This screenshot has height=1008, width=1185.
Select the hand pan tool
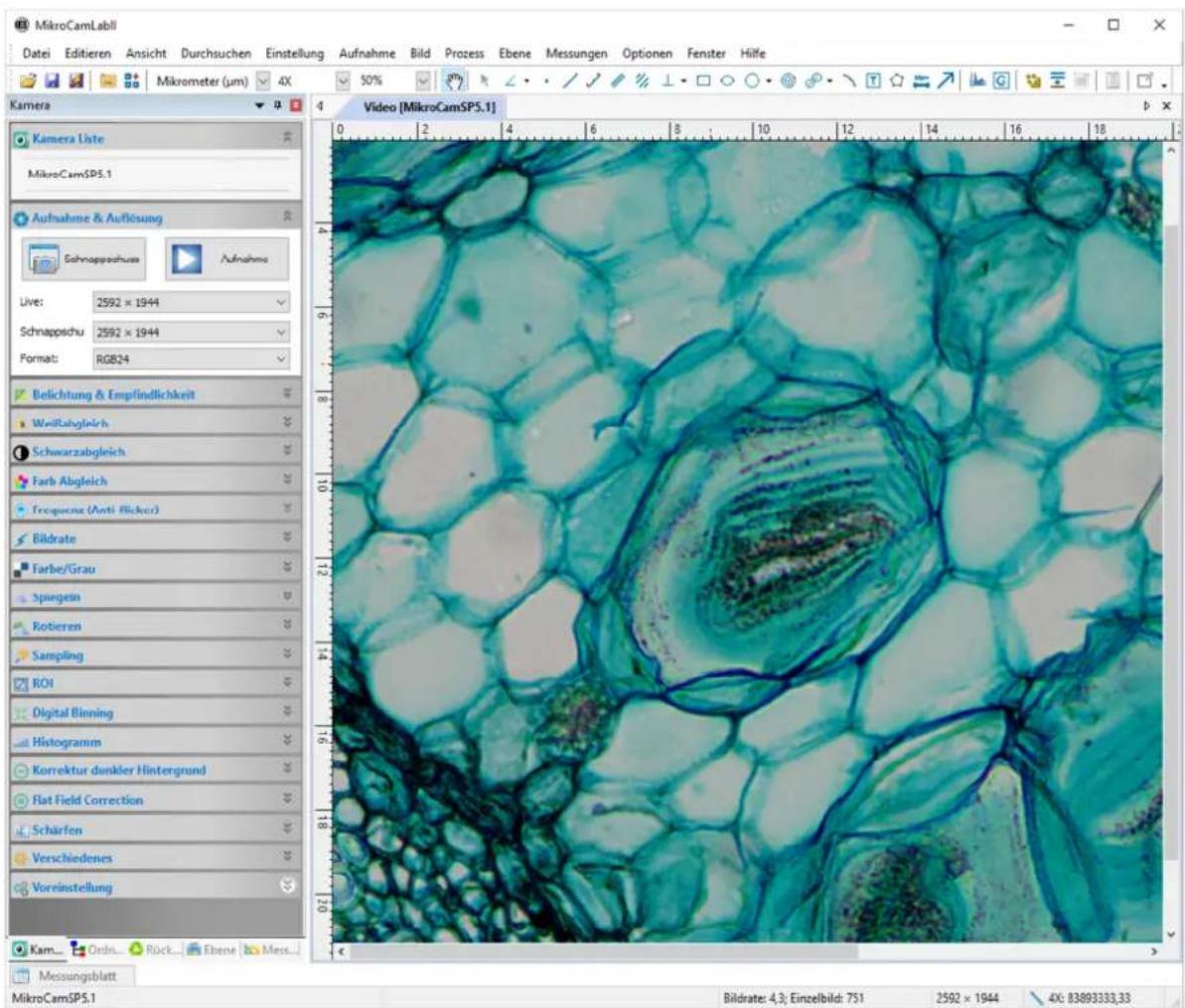click(454, 80)
